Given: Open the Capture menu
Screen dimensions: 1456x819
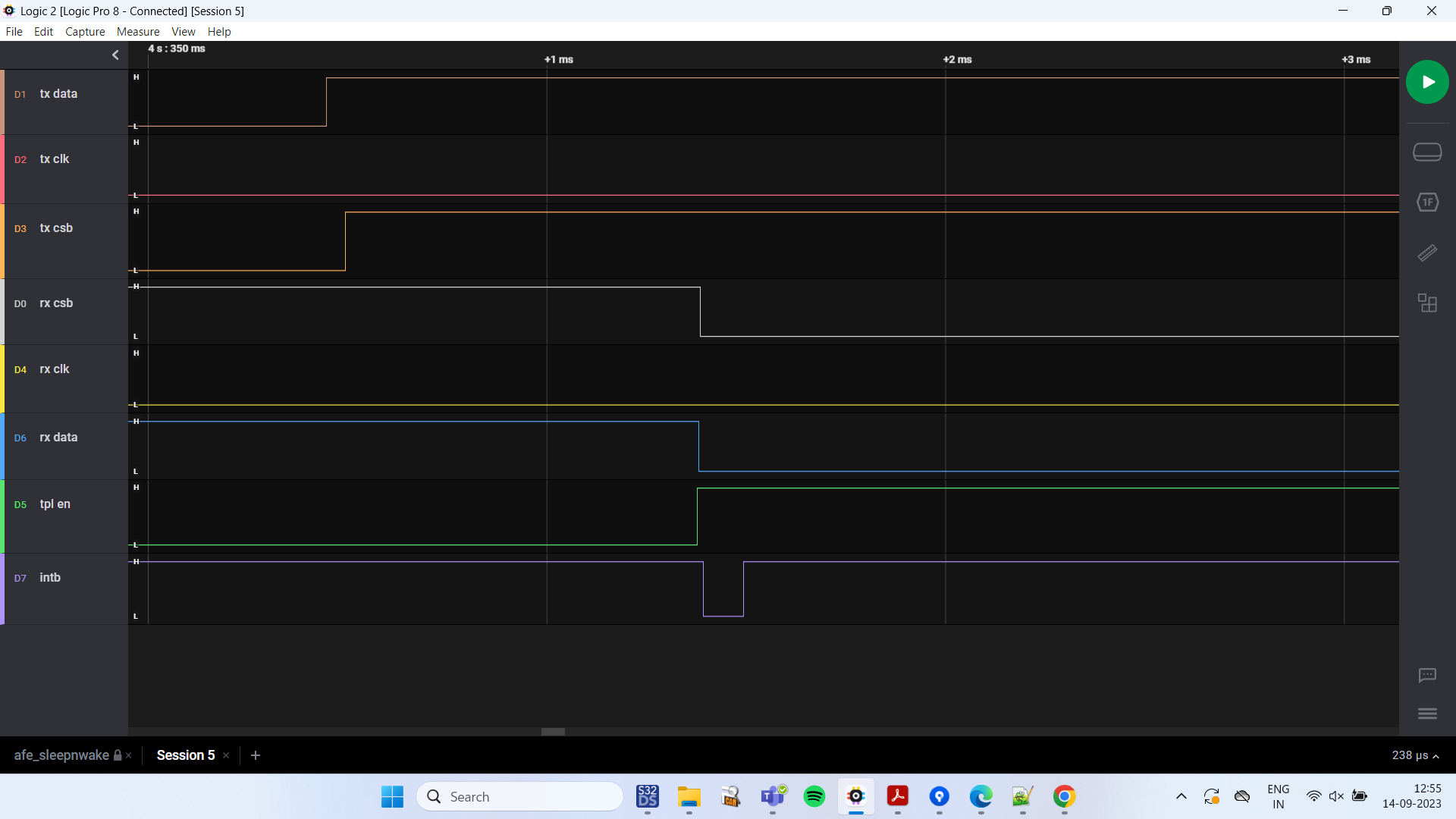Looking at the screenshot, I should coord(85,32).
